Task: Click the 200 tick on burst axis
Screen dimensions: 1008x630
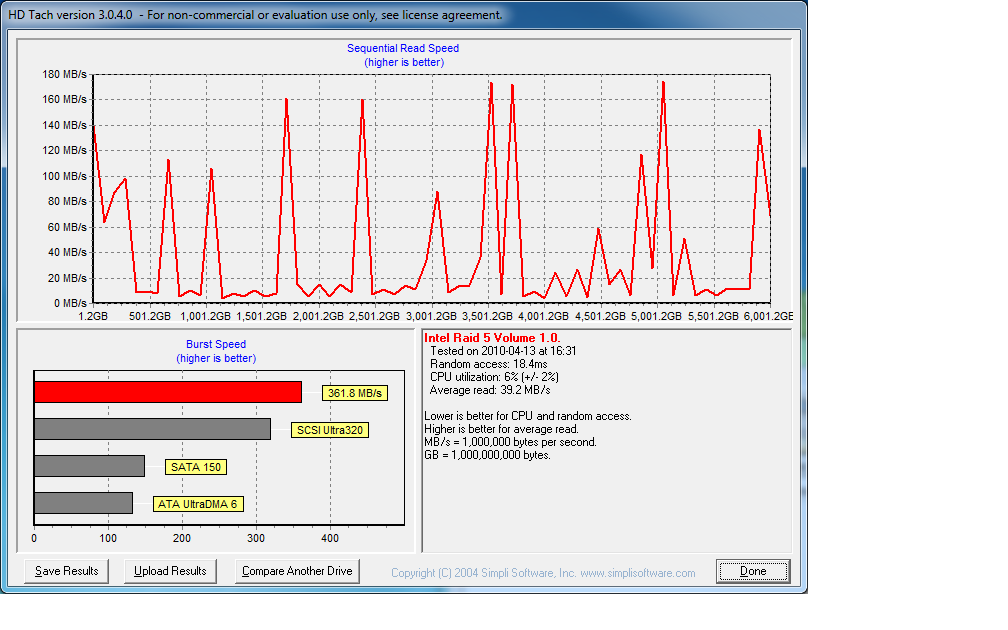Action: pyautogui.click(x=182, y=539)
